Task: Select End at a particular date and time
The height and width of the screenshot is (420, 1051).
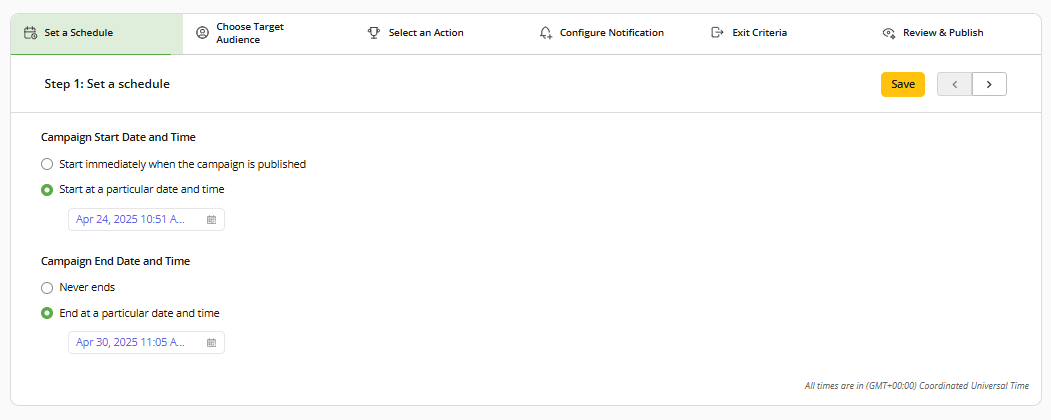Action: coord(47,313)
